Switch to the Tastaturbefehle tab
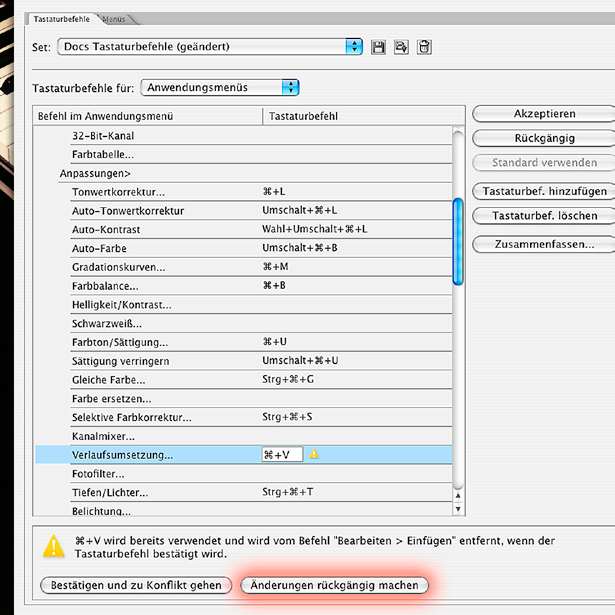The width and height of the screenshot is (615, 615). (x=62, y=19)
